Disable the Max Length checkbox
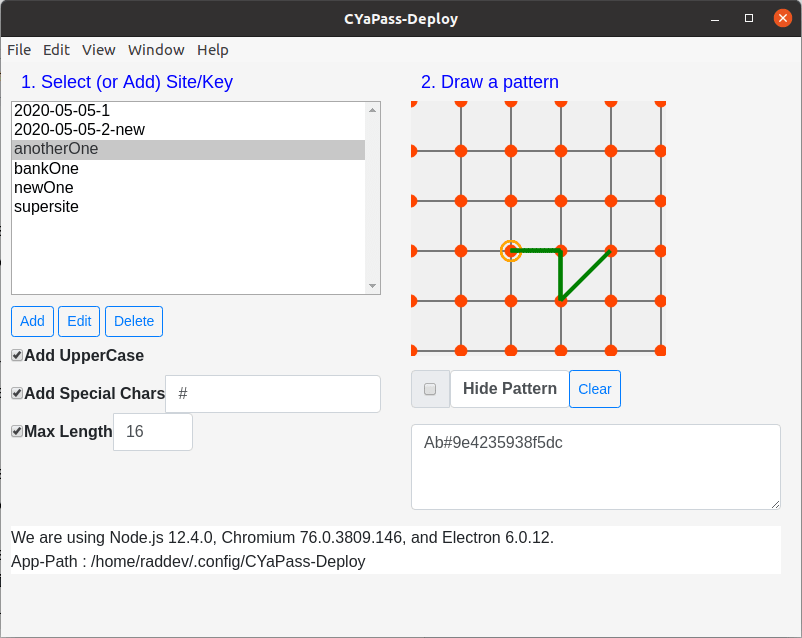Image resolution: width=802 pixels, height=638 pixels. 17,432
